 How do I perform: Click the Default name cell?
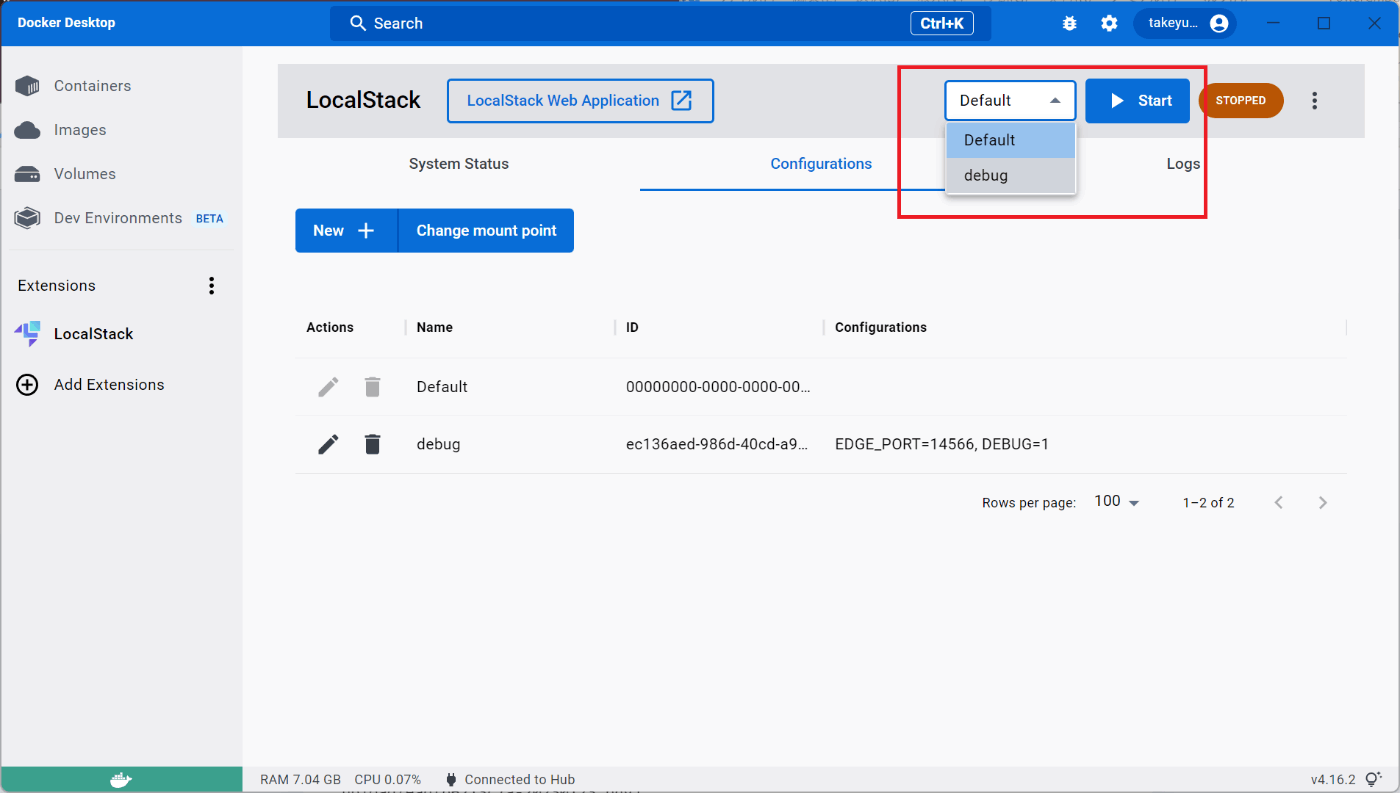pos(442,386)
